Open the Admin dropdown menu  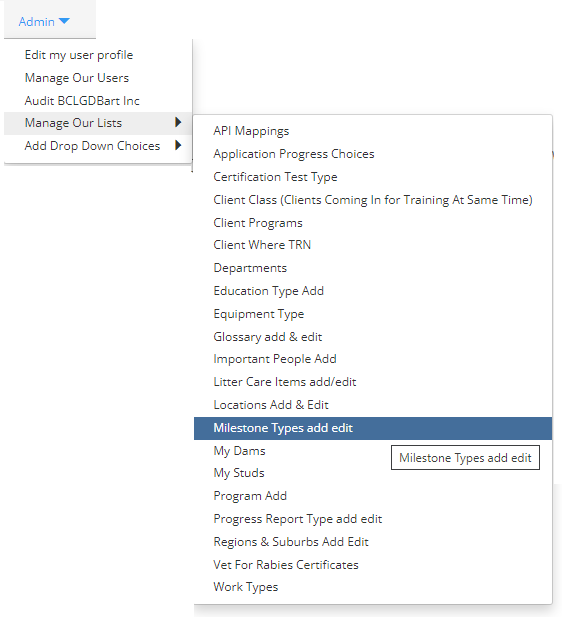coord(44,22)
